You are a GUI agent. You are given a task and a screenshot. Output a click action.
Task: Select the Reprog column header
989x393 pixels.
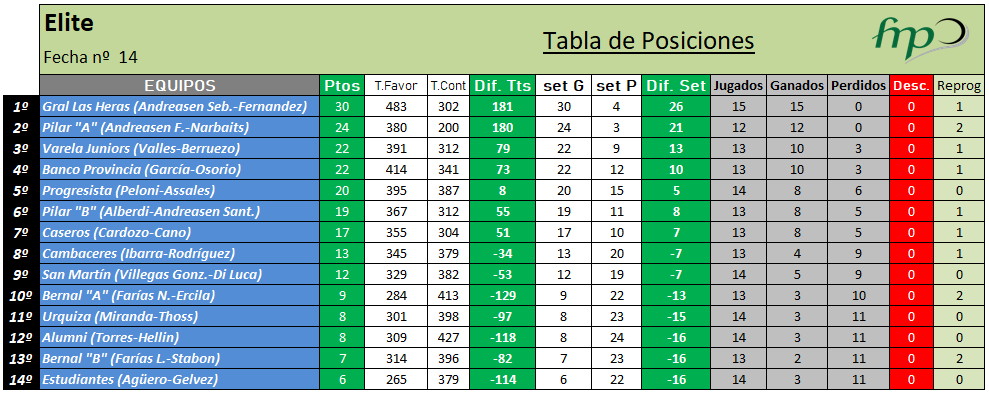[x=959, y=86]
